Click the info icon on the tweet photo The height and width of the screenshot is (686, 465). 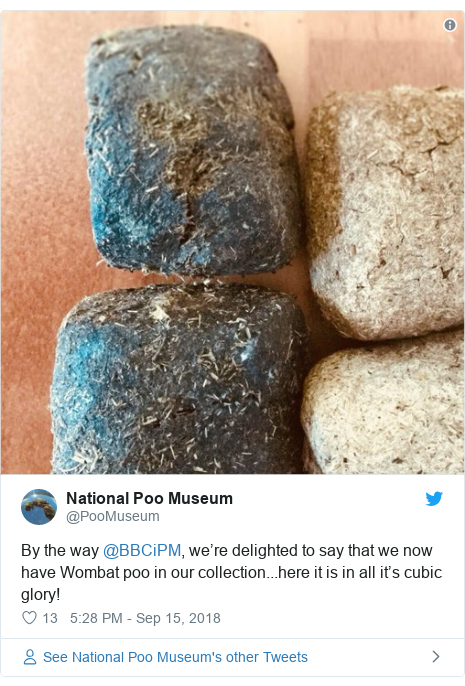[x=450, y=25]
